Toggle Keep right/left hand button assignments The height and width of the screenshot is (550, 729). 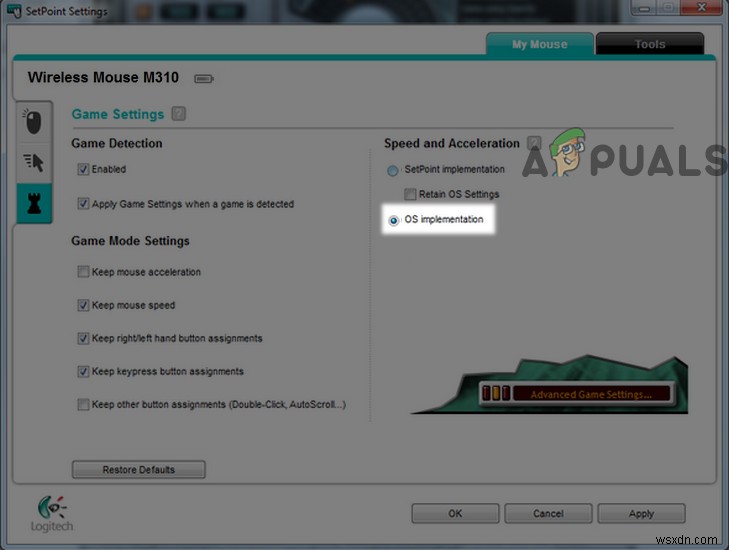pyautogui.click(x=83, y=338)
